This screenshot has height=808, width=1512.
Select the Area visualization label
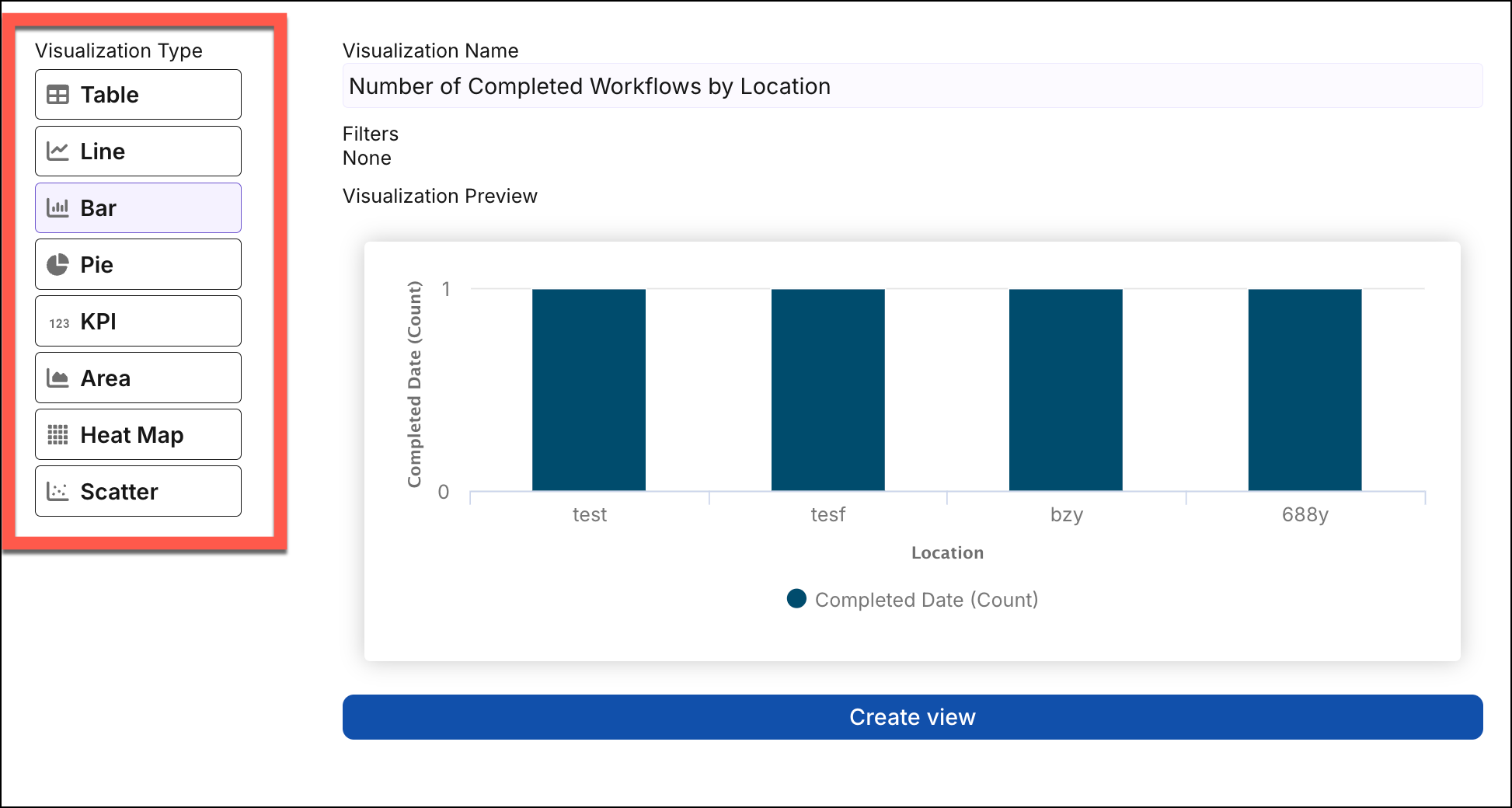(x=105, y=378)
